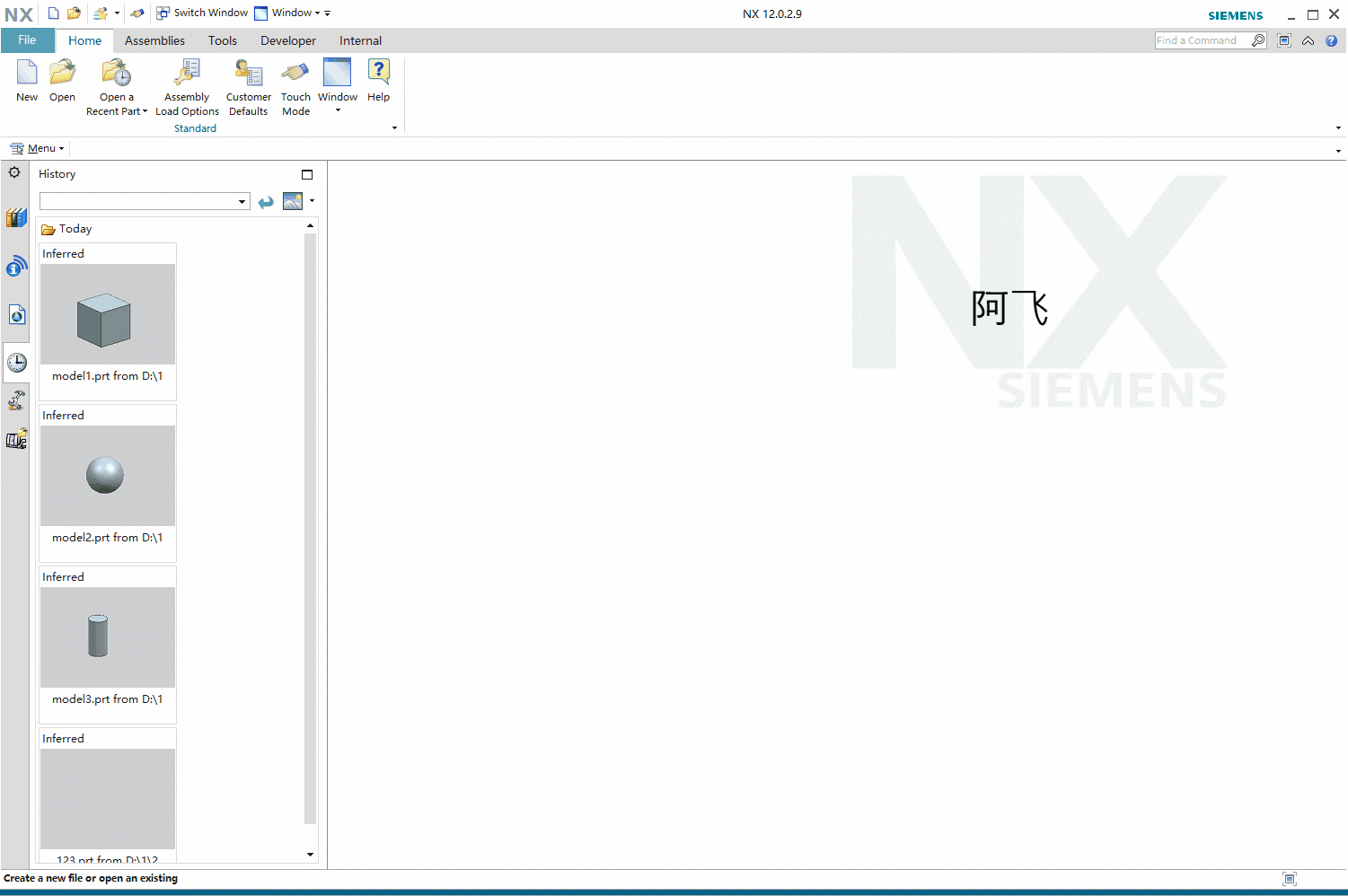
Task: Click the blue help question icon
Action: 1331,40
